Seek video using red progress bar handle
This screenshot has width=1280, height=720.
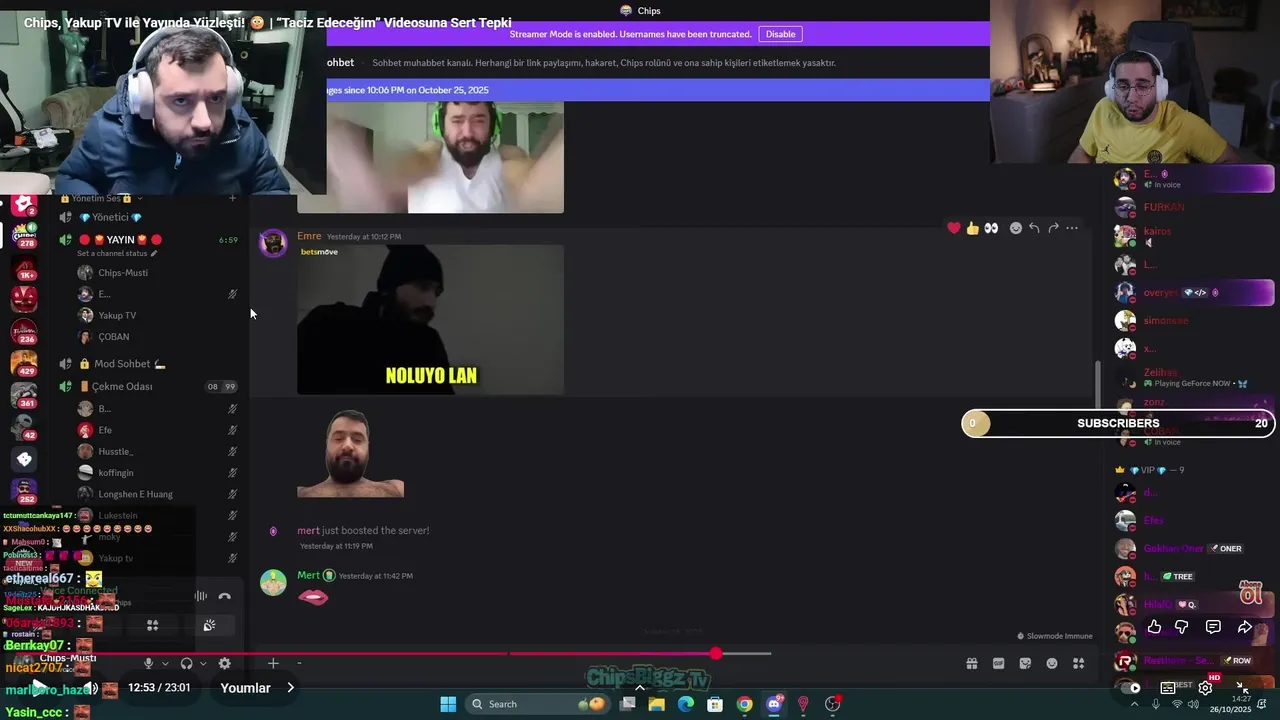coord(716,654)
